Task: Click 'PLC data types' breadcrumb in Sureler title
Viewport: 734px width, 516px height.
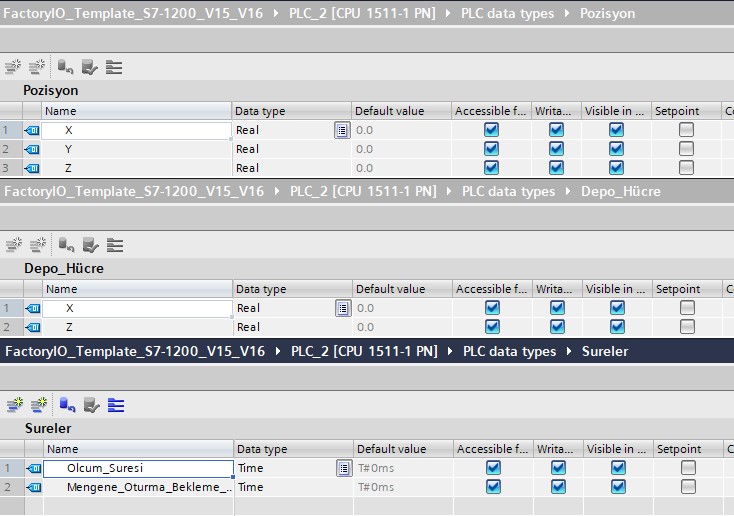Action: click(508, 351)
